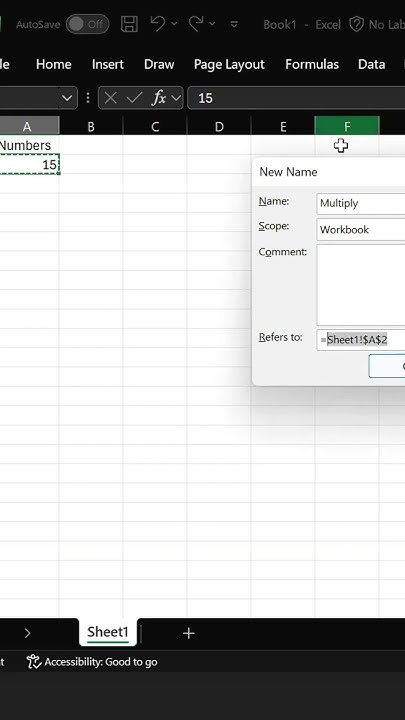This screenshot has height=720, width=405.
Task: Click the Cancel X icon in formula bar
Action: pyautogui.click(x=110, y=98)
